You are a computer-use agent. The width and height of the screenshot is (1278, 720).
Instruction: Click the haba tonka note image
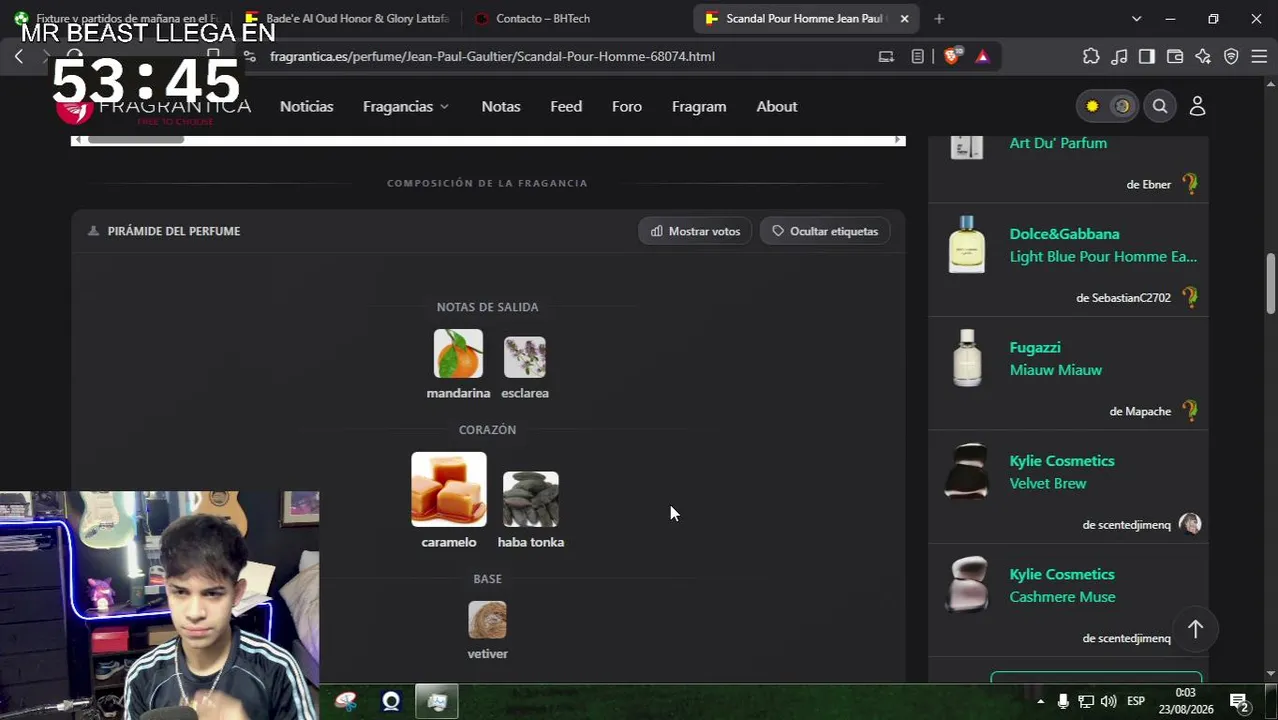[530, 499]
